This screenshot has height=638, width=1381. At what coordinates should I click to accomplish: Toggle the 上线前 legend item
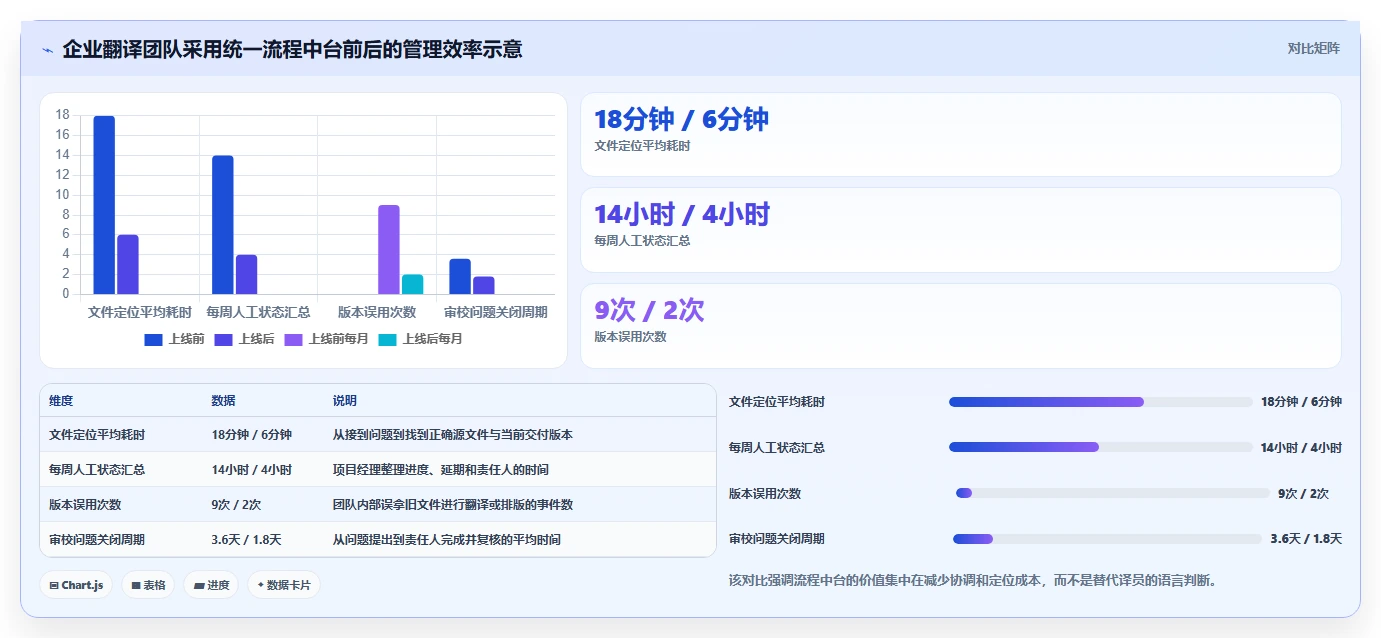174,339
